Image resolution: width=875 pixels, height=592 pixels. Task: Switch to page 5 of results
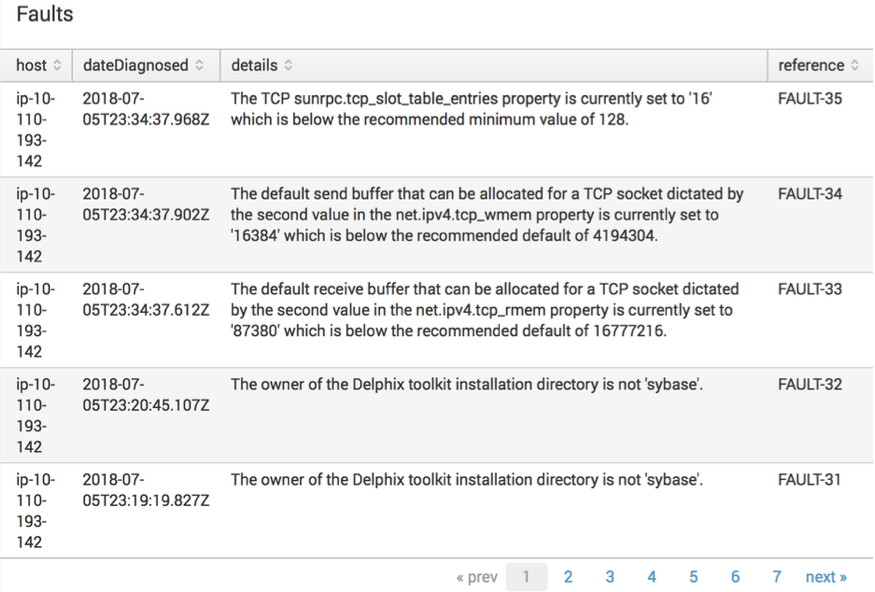693,577
